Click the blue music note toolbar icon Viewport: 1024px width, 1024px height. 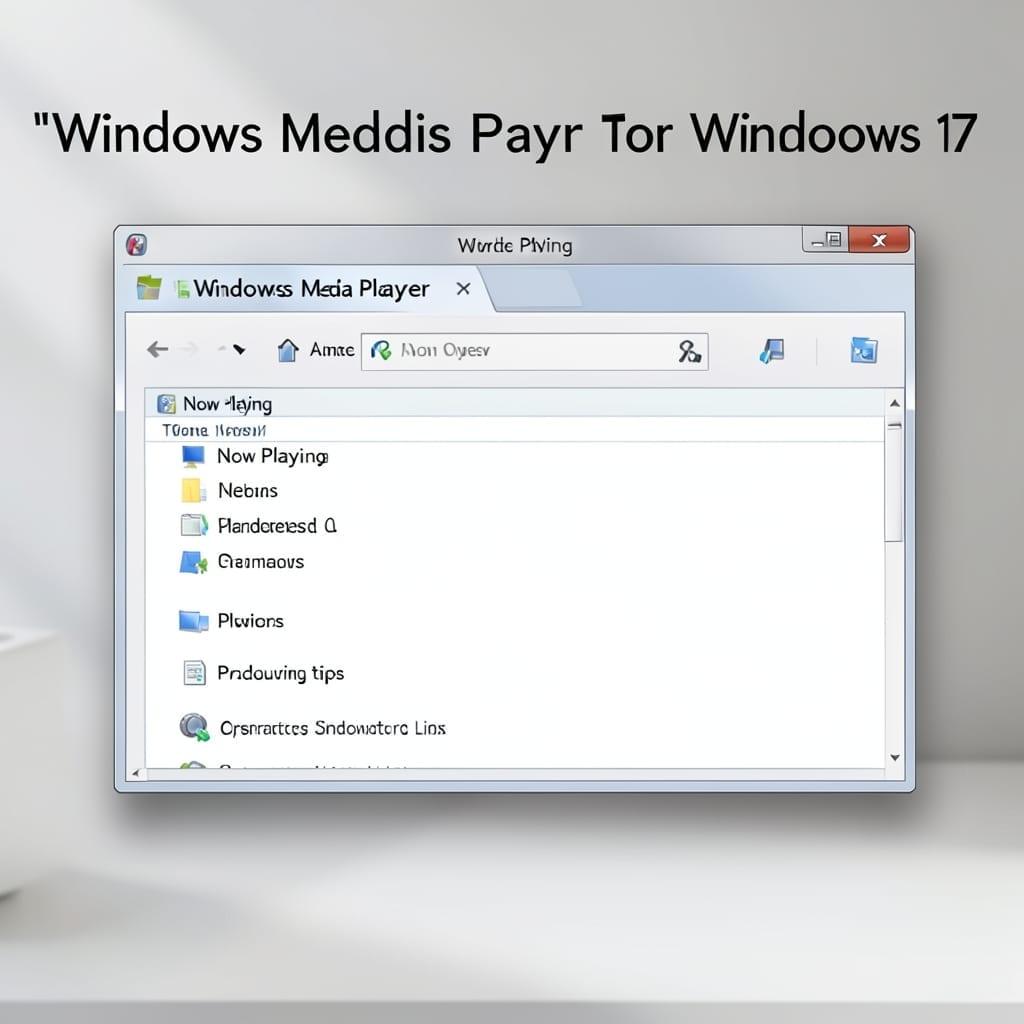coord(772,351)
